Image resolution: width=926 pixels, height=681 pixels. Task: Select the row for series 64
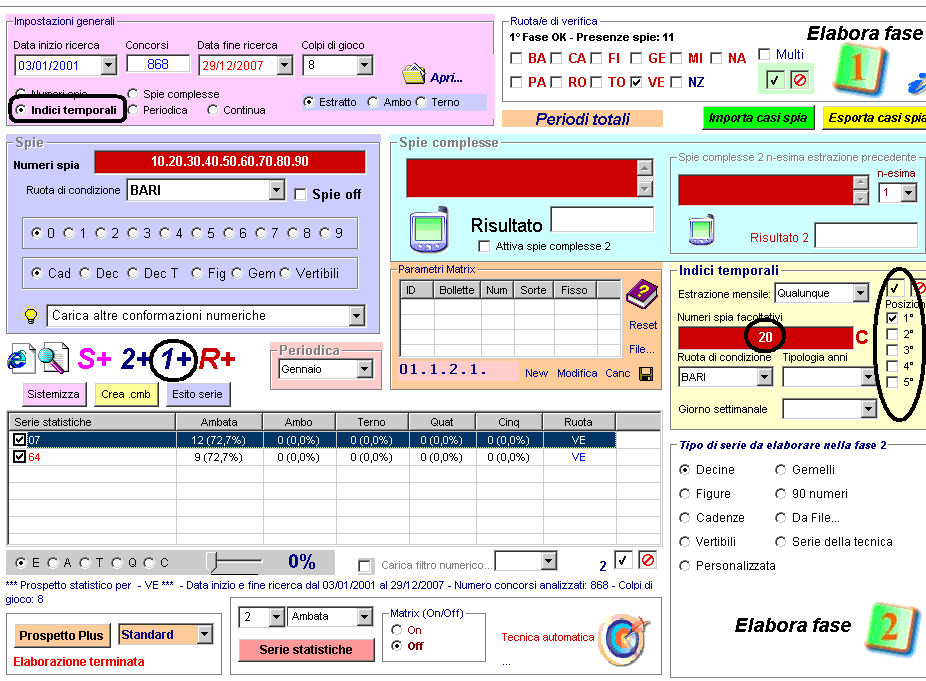tap(313, 457)
